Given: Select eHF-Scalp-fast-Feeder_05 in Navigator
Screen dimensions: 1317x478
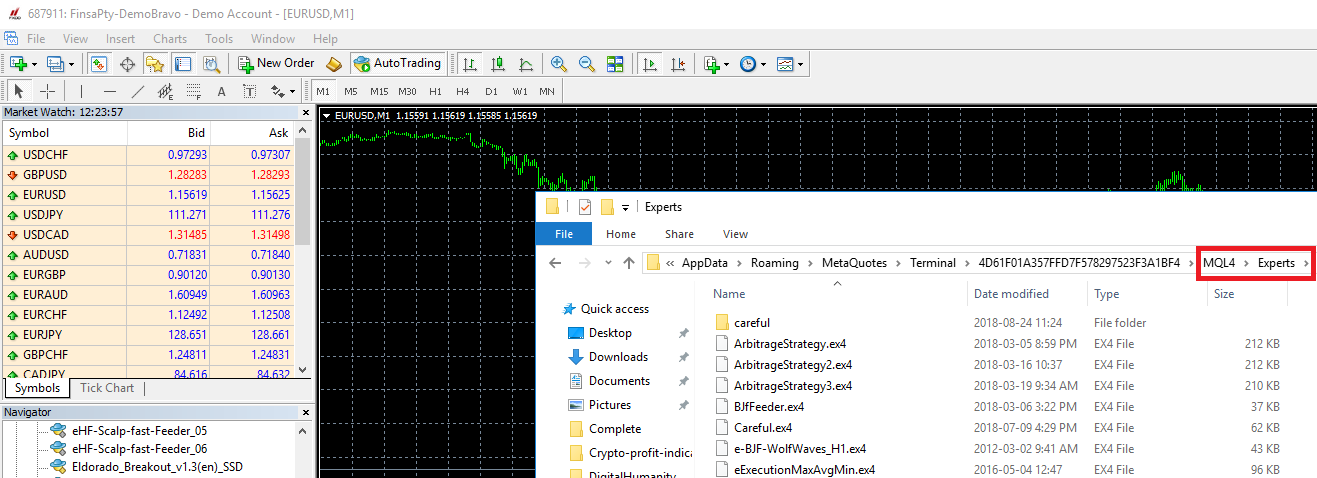Looking at the screenshot, I should pyautogui.click(x=139, y=430).
